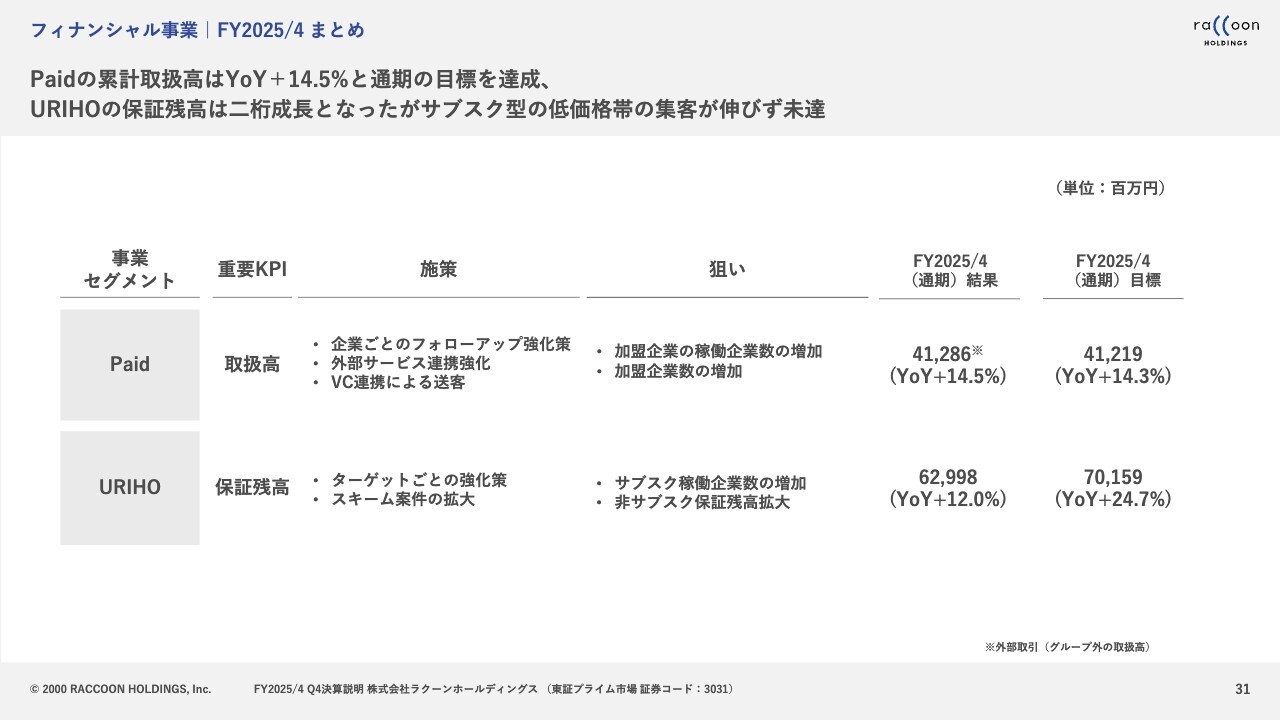The image size is (1280, 720).
Task: Select the 'URIHO' segment box
Action: pyautogui.click(x=130, y=488)
